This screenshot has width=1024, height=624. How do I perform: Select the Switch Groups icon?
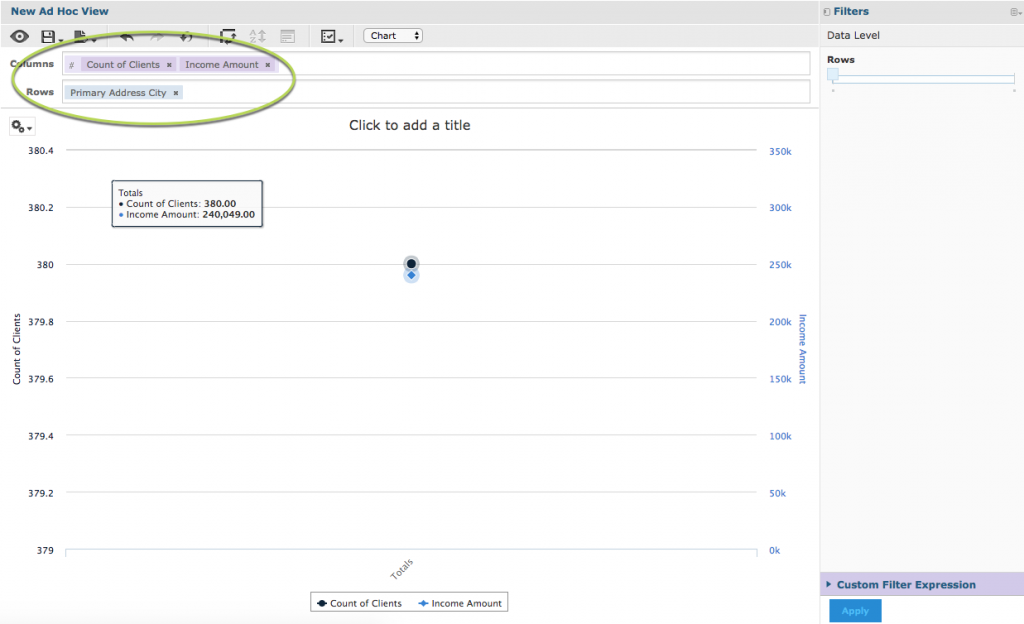[x=228, y=35]
